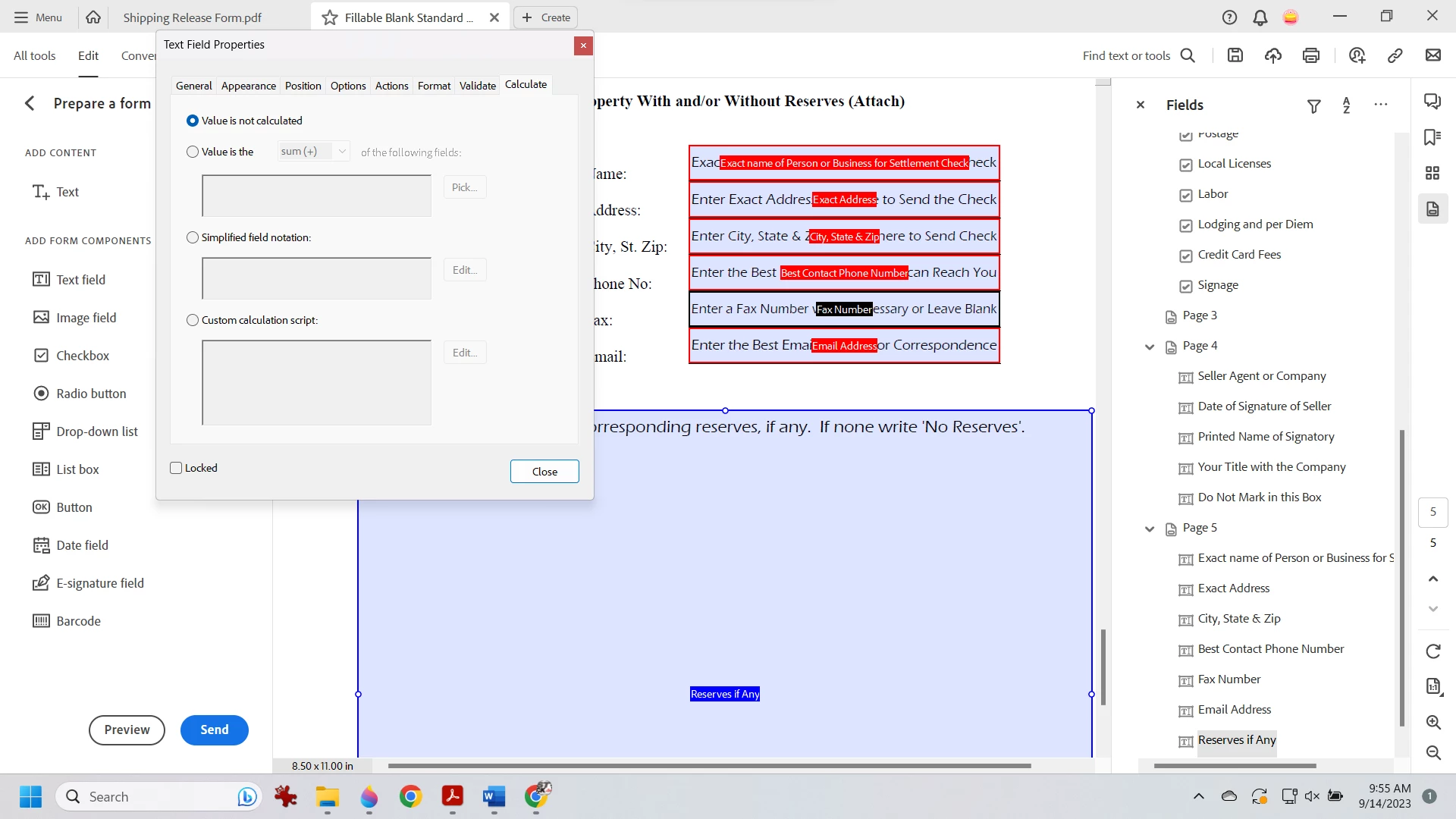Click the zoom in magnifier icon

pos(1433,723)
